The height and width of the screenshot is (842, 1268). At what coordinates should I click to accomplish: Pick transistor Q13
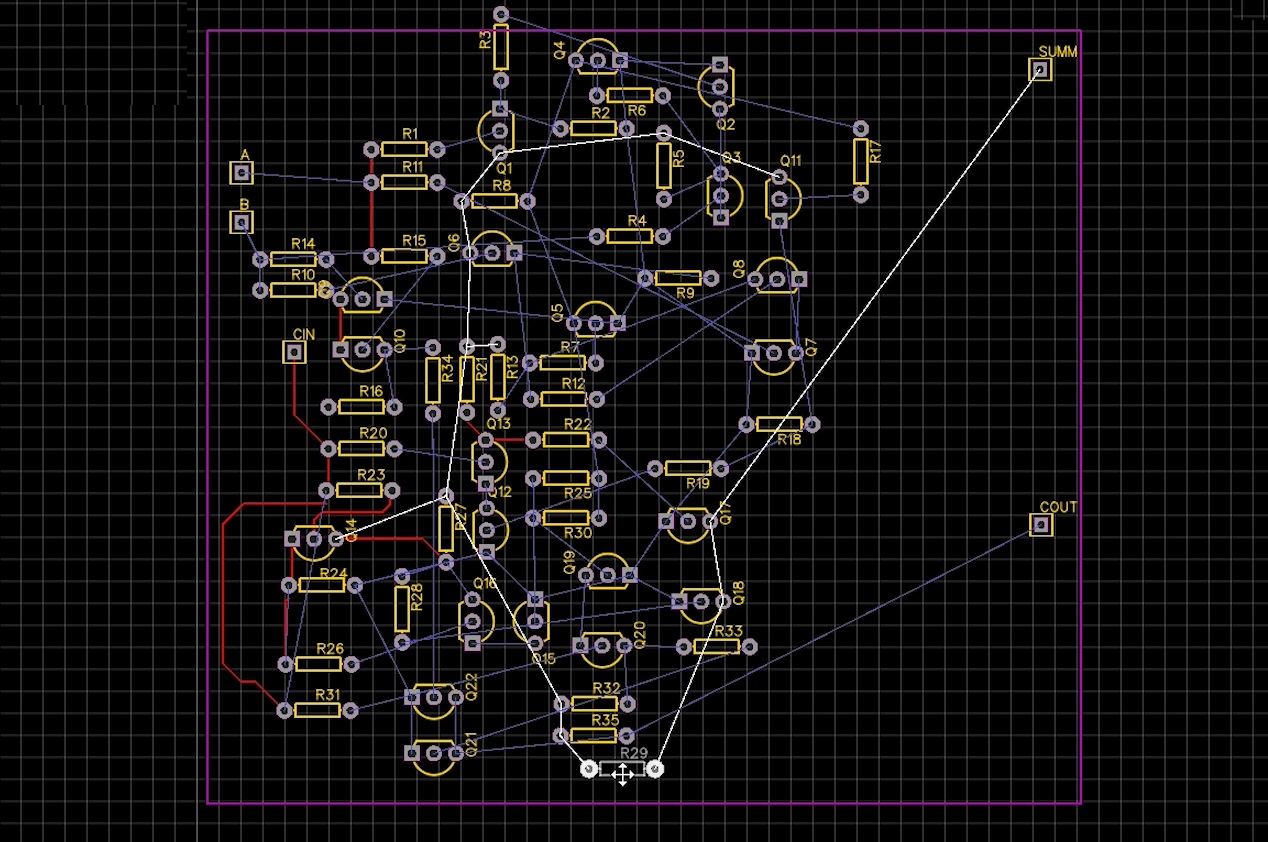tap(489, 462)
